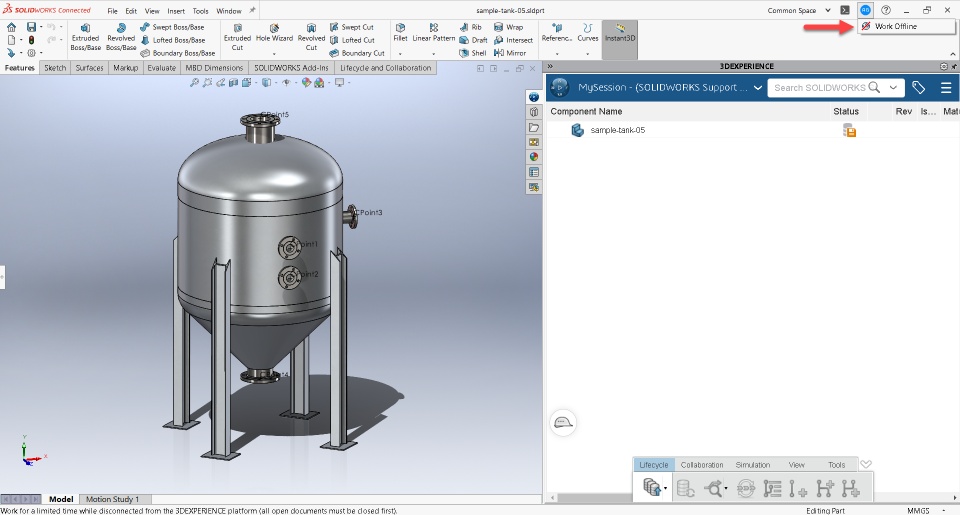Open the Insert menu
This screenshot has width=960, height=515.
pyautogui.click(x=176, y=10)
